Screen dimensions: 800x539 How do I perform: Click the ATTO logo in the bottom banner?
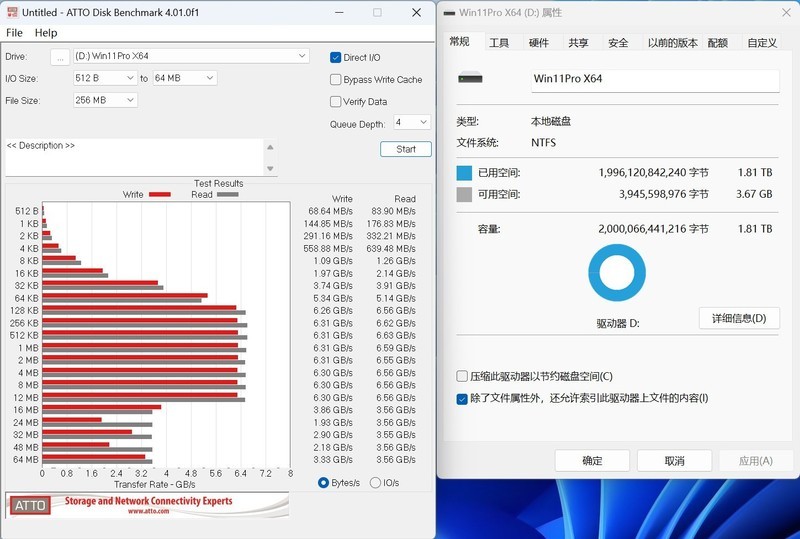(x=30, y=505)
